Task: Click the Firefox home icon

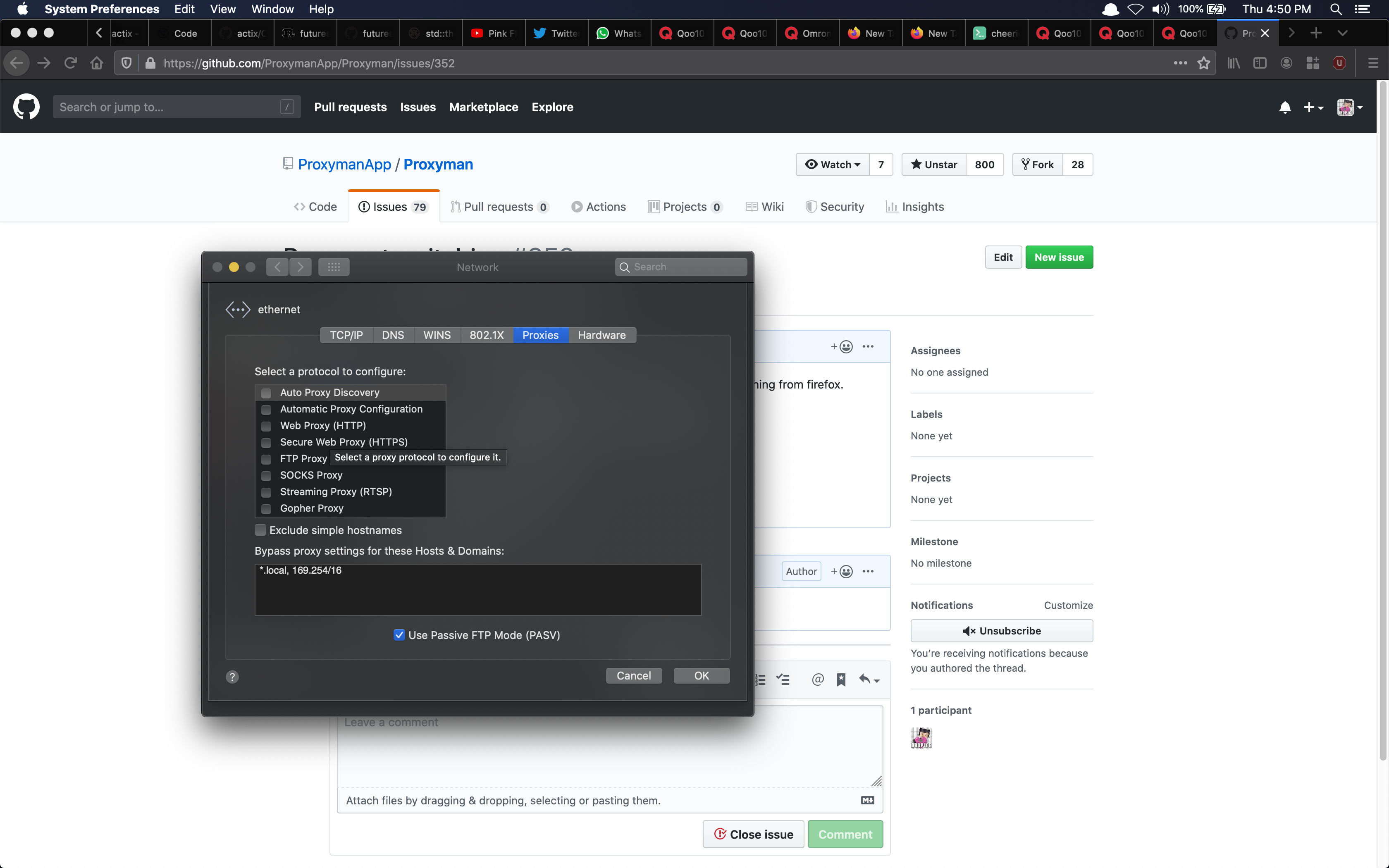Action: pyautogui.click(x=96, y=63)
